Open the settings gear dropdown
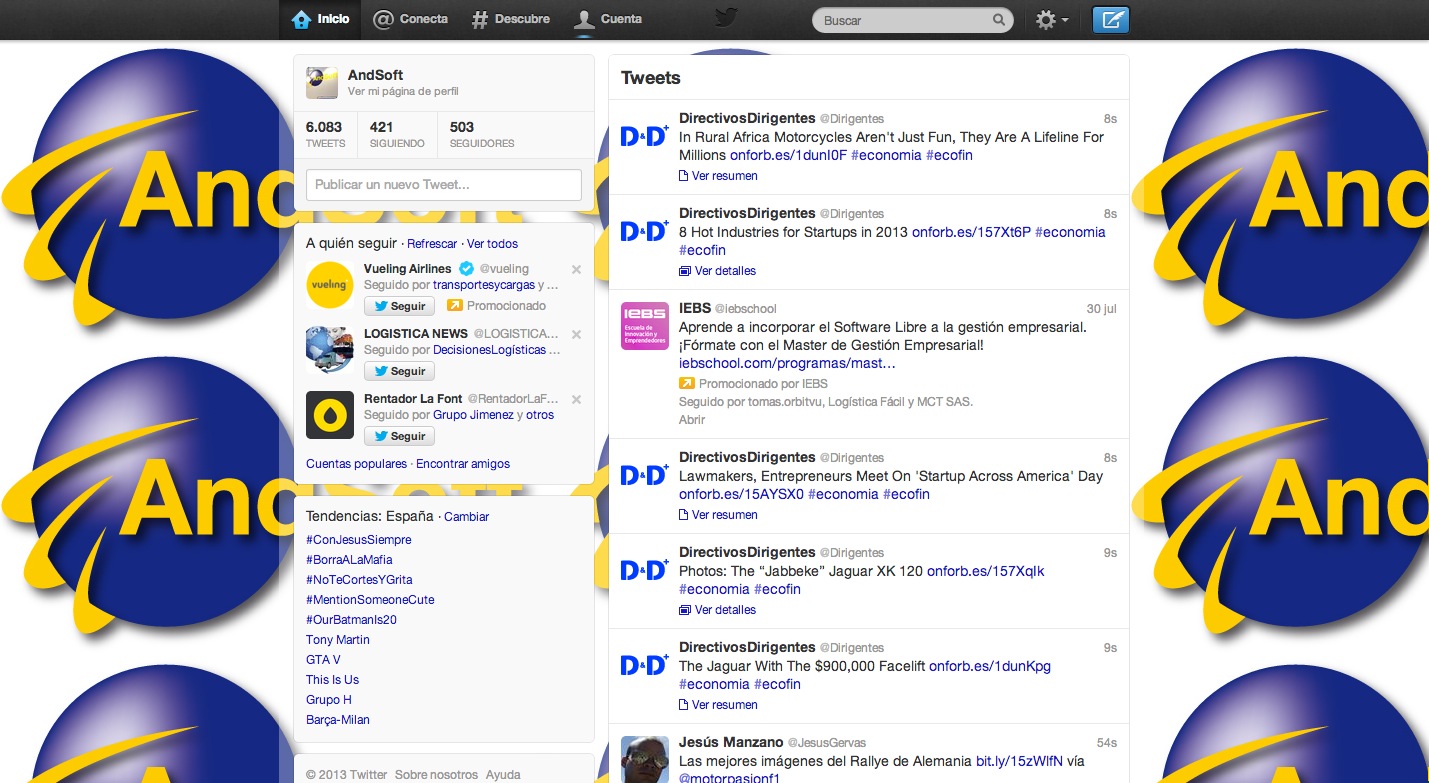Image resolution: width=1429 pixels, height=783 pixels. [x=1050, y=20]
